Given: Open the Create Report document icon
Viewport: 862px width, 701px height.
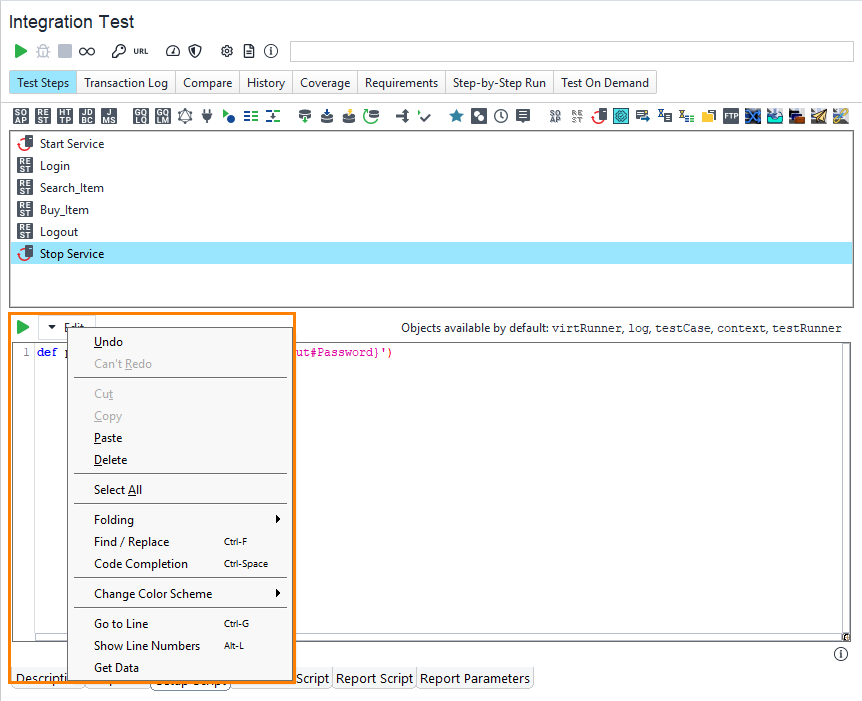Looking at the screenshot, I should pos(248,50).
